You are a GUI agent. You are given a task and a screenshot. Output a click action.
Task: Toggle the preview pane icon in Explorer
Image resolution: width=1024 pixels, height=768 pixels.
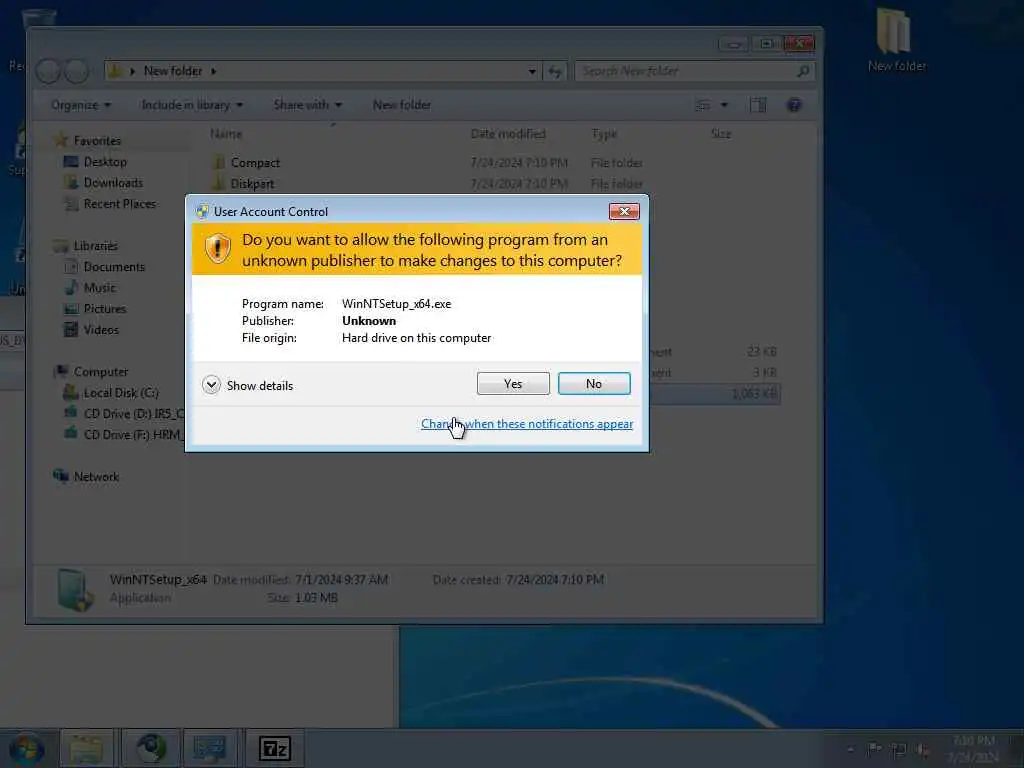[758, 105]
